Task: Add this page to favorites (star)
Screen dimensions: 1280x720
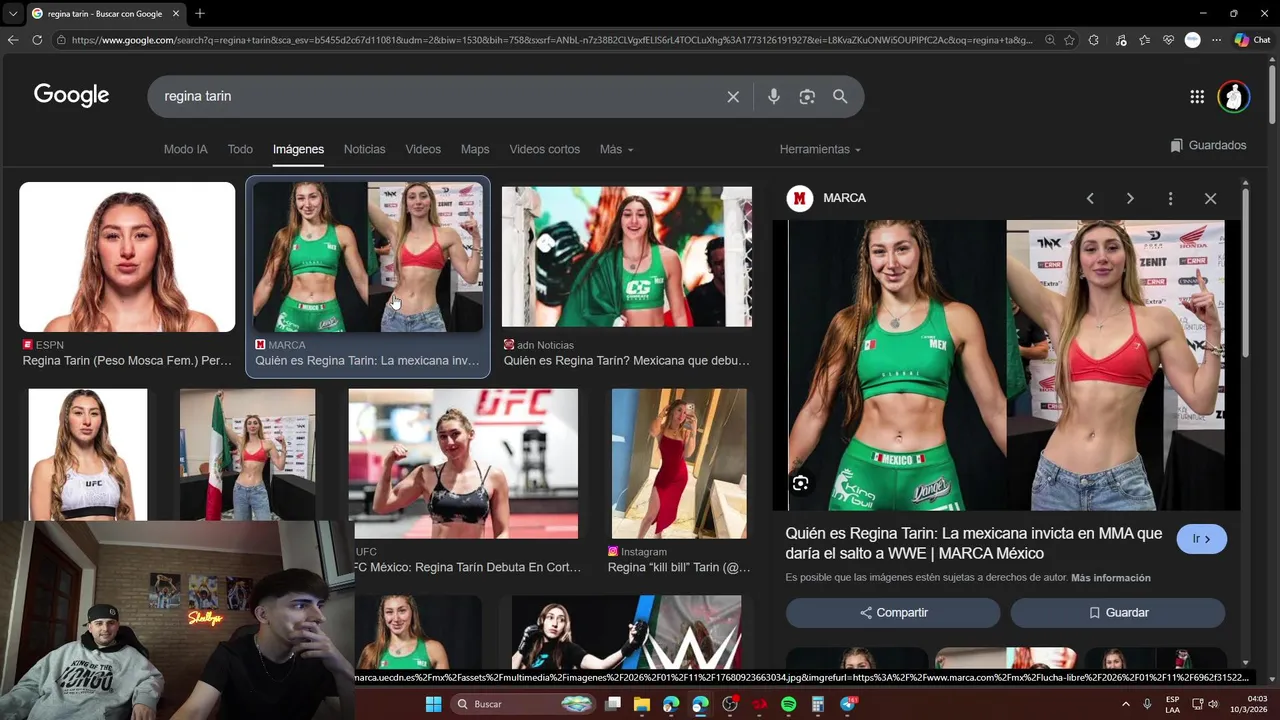Action: pos(1069,40)
